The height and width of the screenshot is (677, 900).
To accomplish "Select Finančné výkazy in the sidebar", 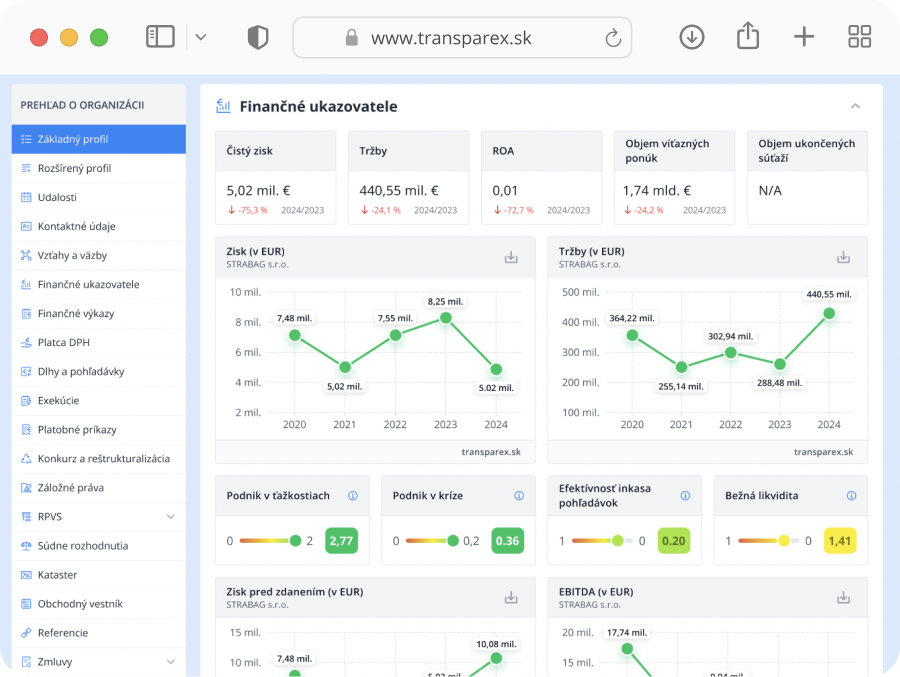I will [x=76, y=313].
